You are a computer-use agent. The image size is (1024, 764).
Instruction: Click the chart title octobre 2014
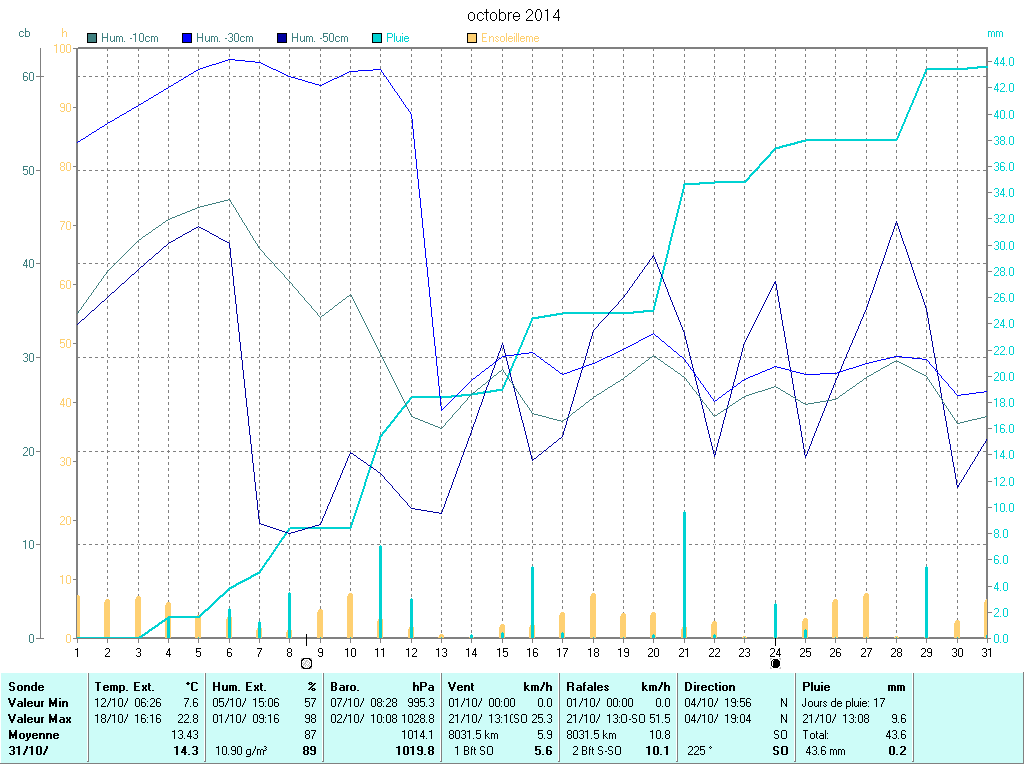[x=514, y=16]
